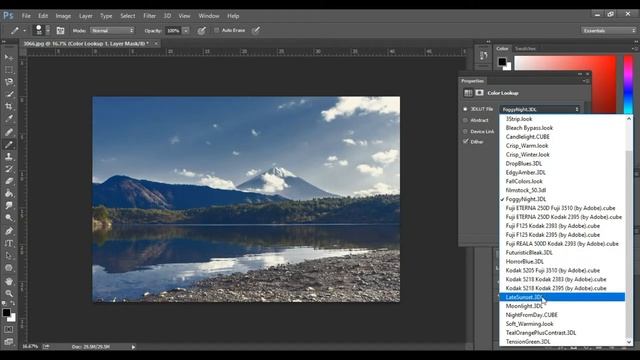Open the Window menu
640x360 pixels.
209,16
